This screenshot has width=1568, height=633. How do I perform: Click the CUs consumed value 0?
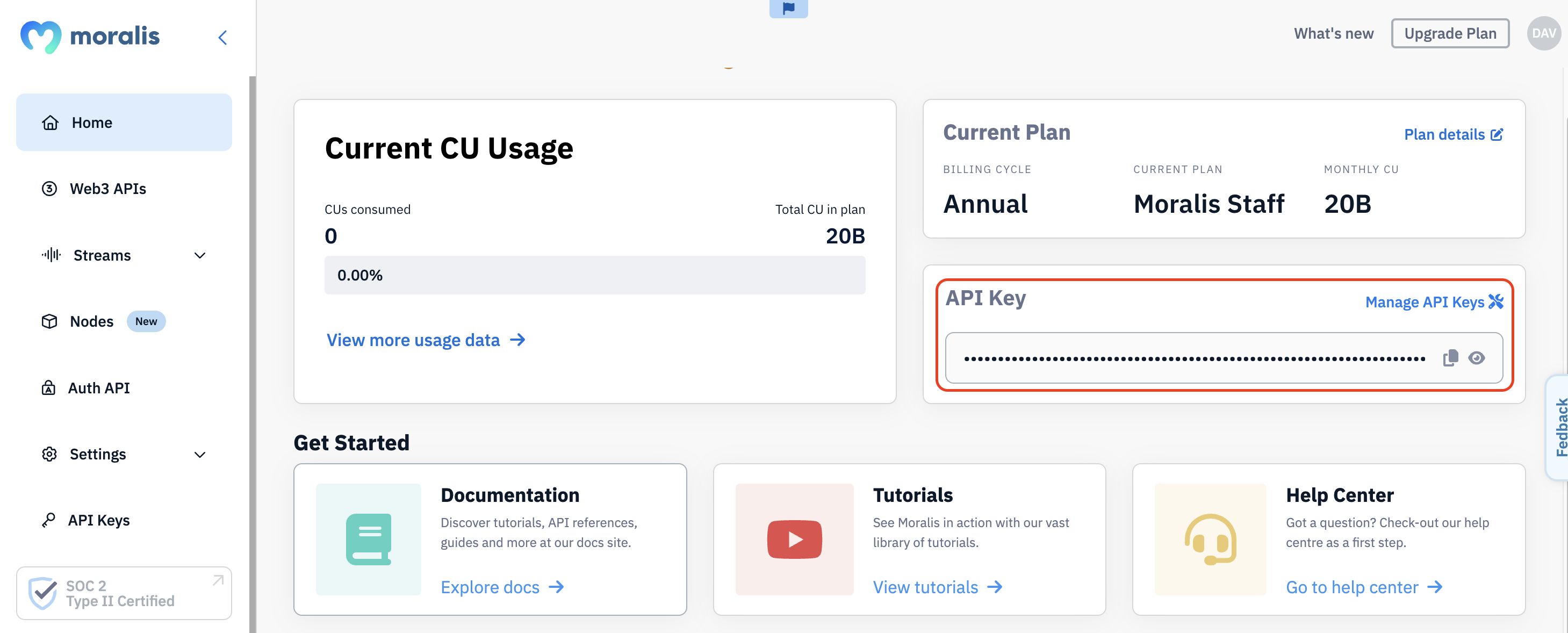tap(330, 236)
